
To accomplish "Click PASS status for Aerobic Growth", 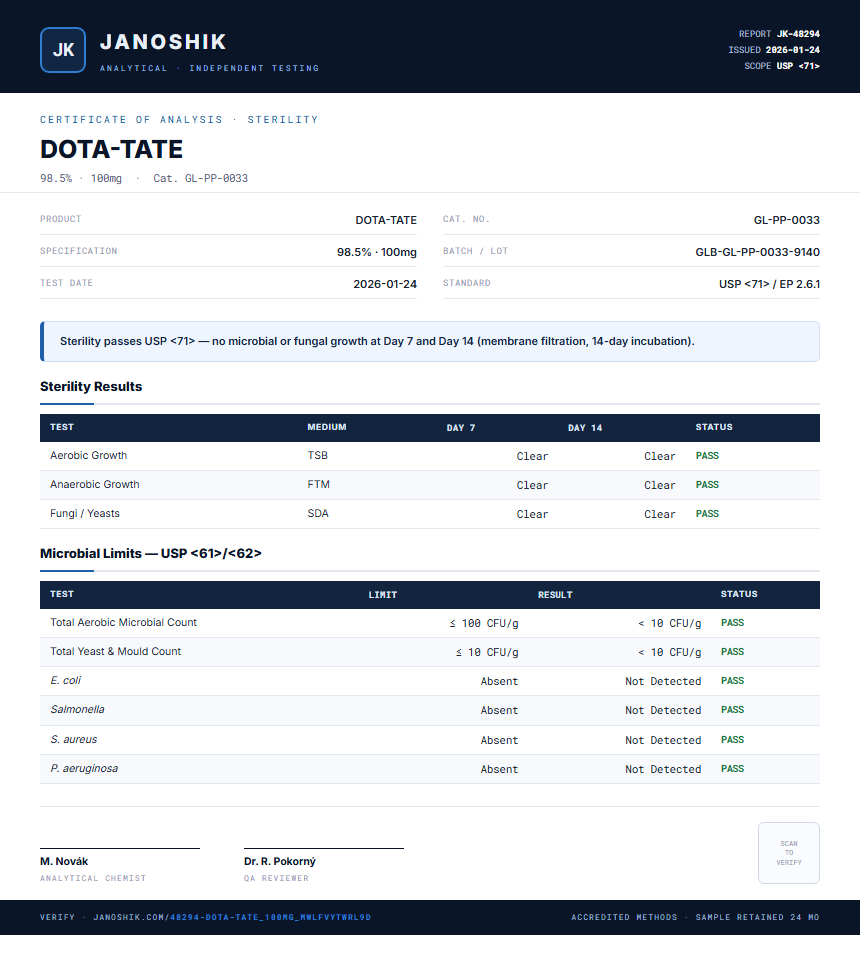I will pos(707,456).
